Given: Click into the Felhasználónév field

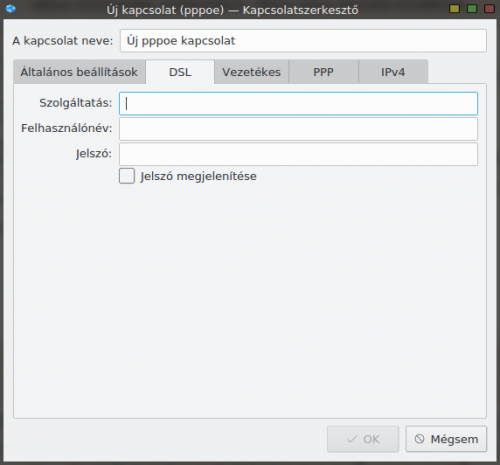Looking at the screenshot, I should click(x=298, y=129).
